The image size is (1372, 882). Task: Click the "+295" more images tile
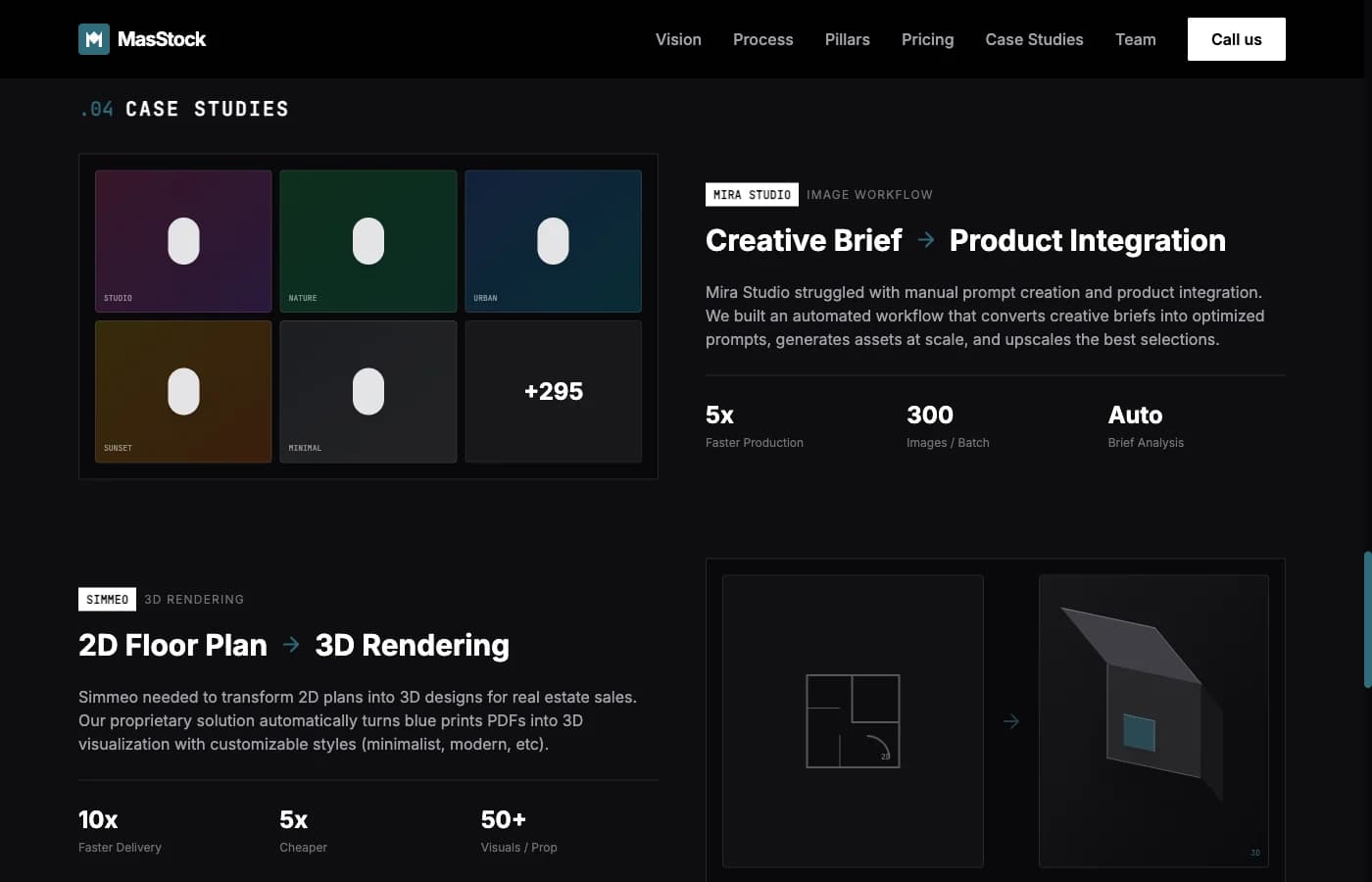click(553, 391)
